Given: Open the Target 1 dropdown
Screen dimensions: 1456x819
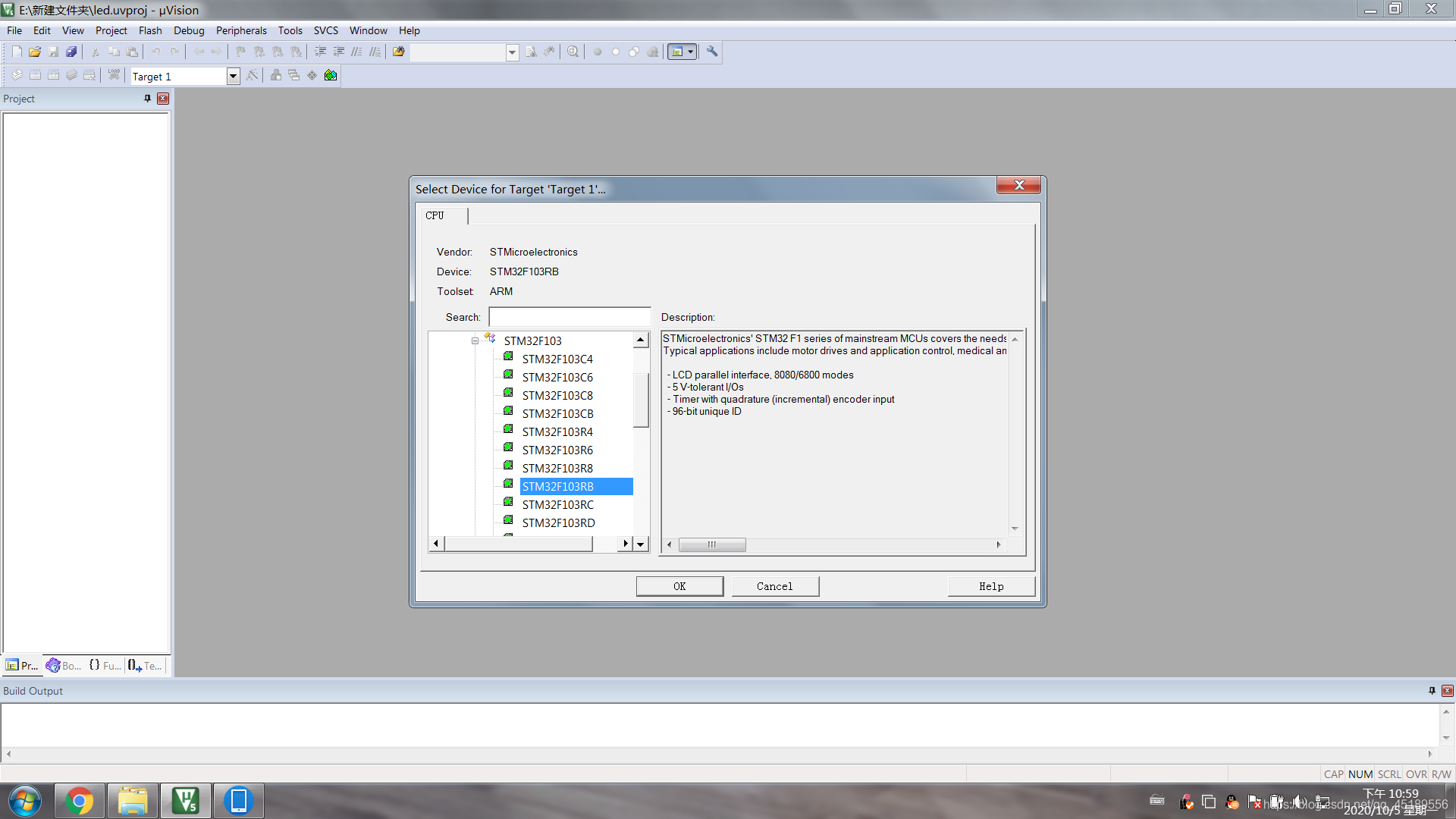Looking at the screenshot, I should tap(233, 76).
